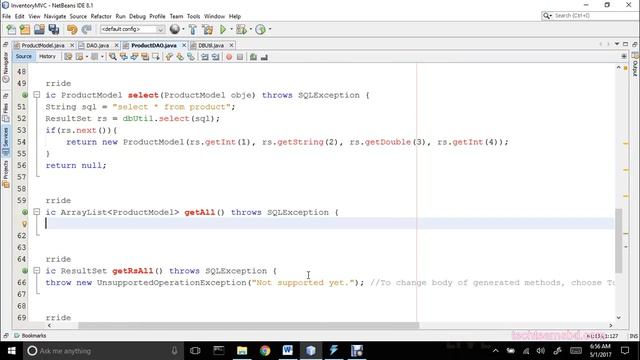This screenshot has width=640, height=360.
Task: Open the Profile Project dropdown arrow
Action: (x=270, y=29)
